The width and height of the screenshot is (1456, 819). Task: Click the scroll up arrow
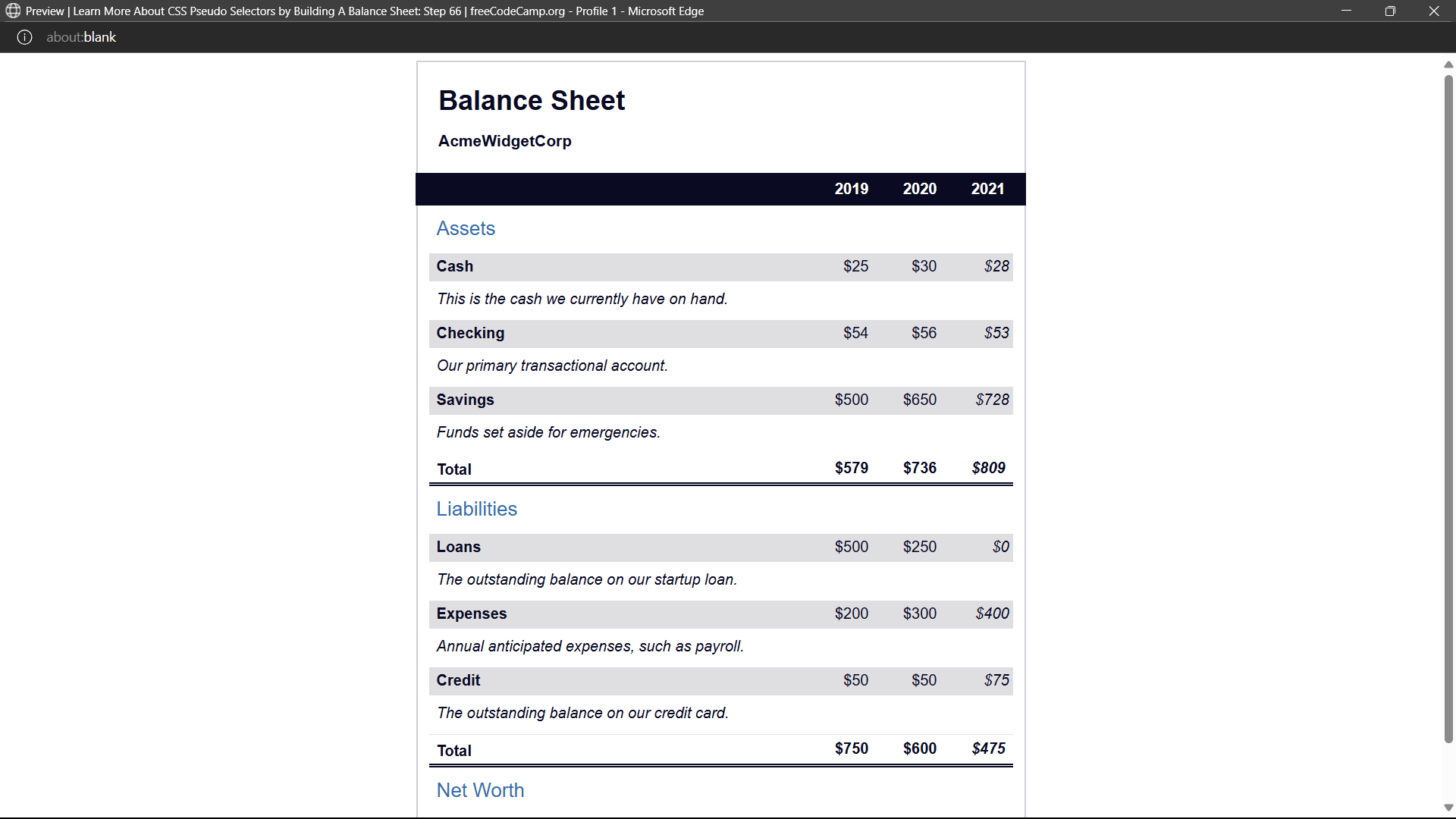coord(1448,64)
